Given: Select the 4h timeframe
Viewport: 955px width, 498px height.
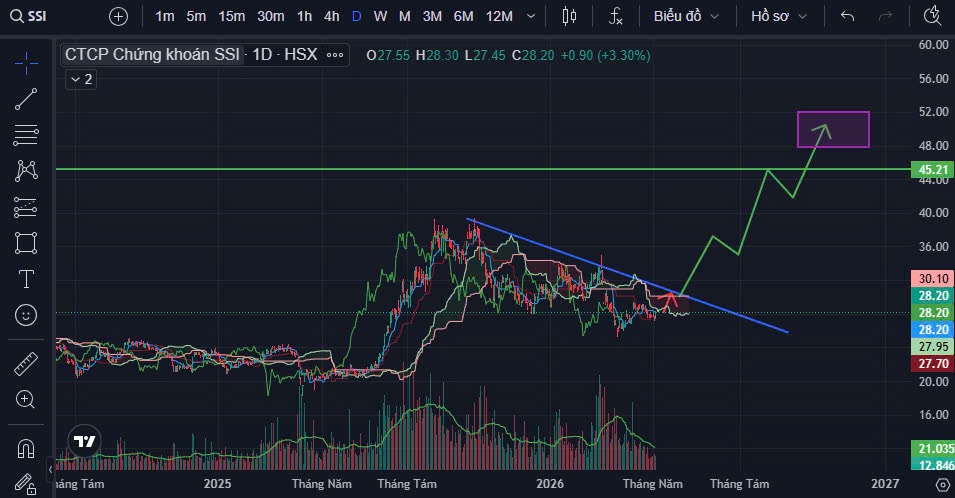Looking at the screenshot, I should (x=331, y=16).
